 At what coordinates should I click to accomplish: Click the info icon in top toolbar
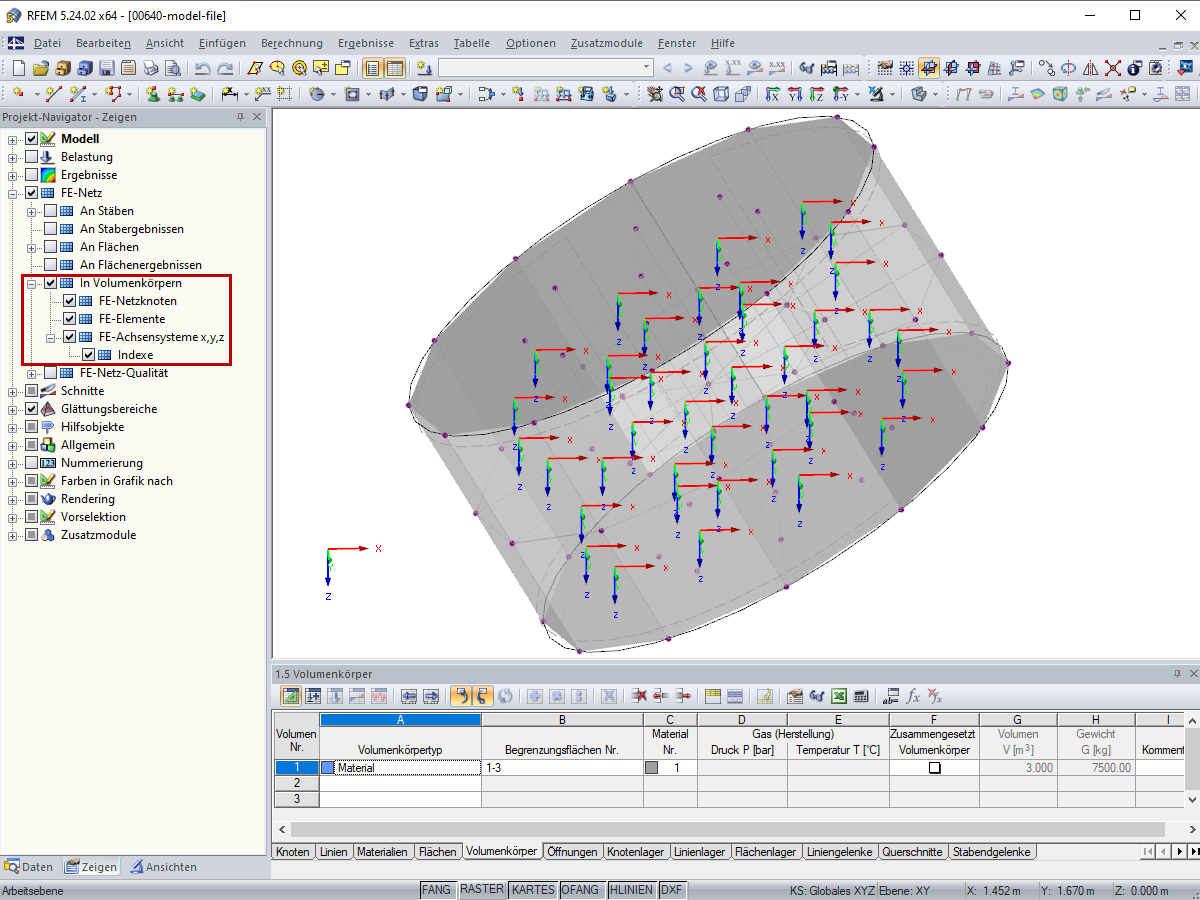[1134, 68]
